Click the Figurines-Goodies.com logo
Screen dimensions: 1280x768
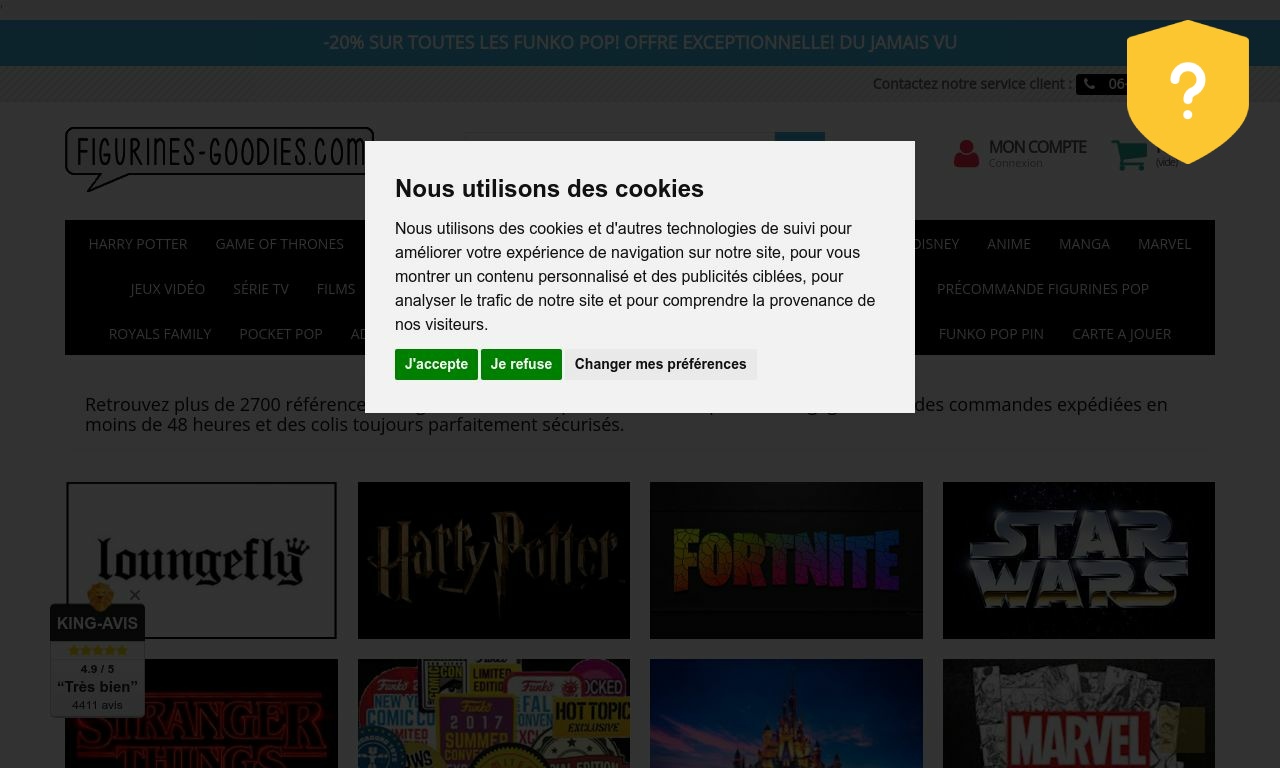click(219, 158)
